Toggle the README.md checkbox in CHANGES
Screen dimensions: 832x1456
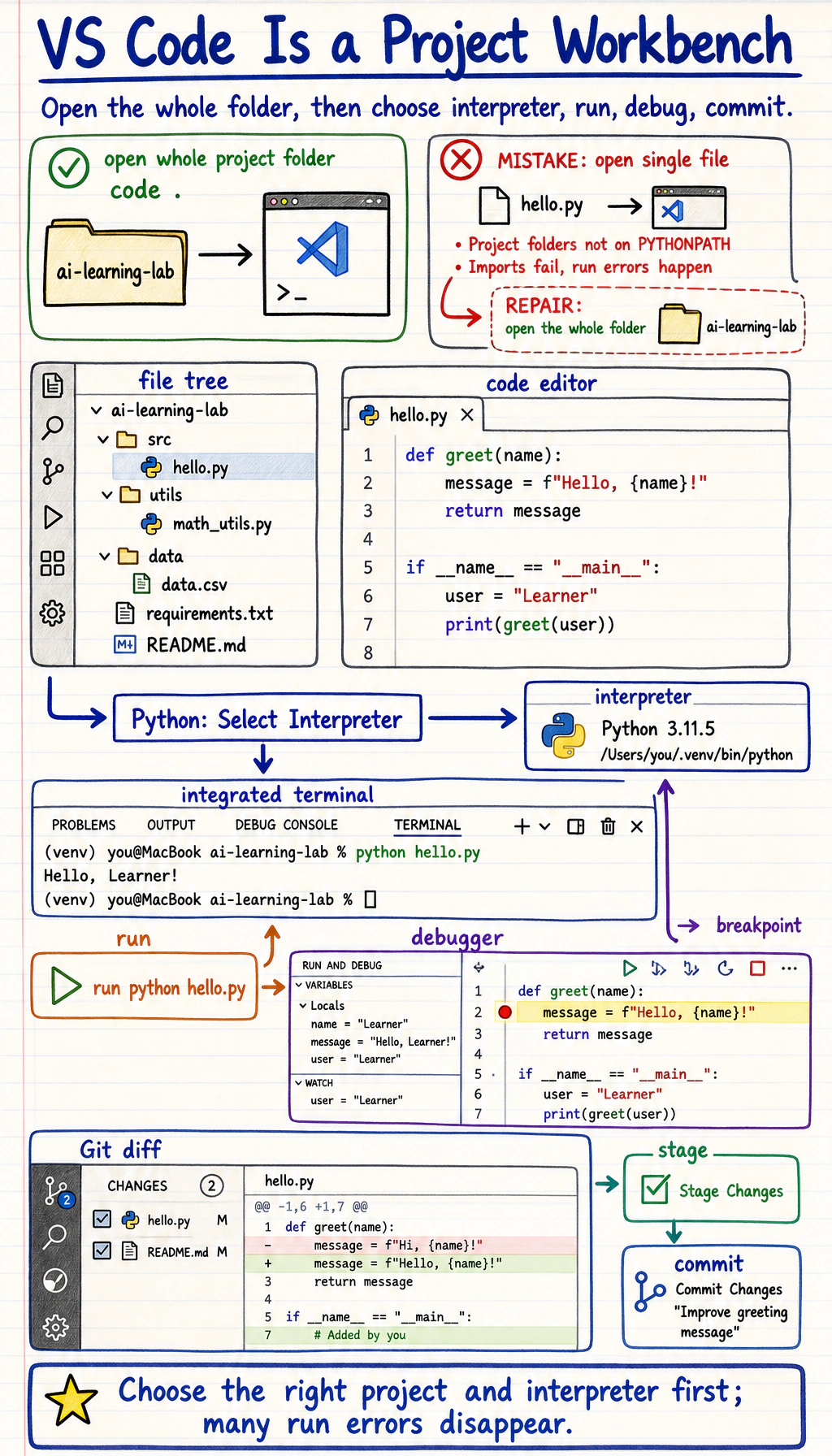tap(102, 1250)
